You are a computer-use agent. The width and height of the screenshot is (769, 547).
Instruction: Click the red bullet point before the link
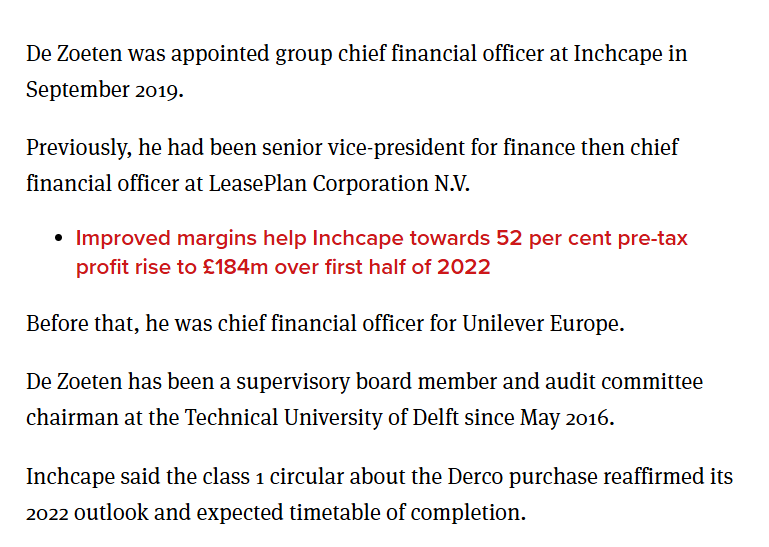point(59,240)
